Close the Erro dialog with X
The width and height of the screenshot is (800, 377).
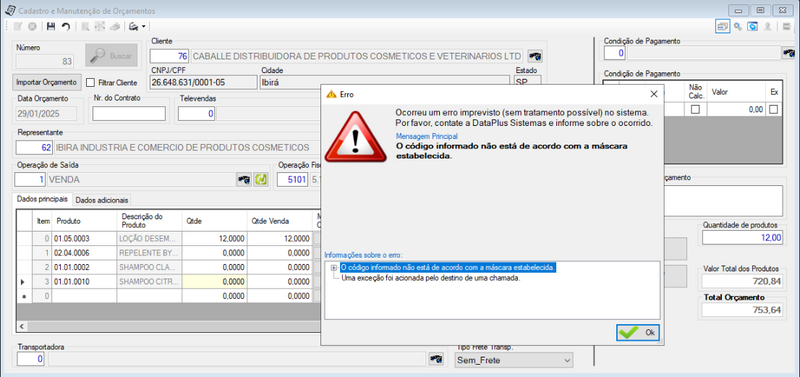654,94
